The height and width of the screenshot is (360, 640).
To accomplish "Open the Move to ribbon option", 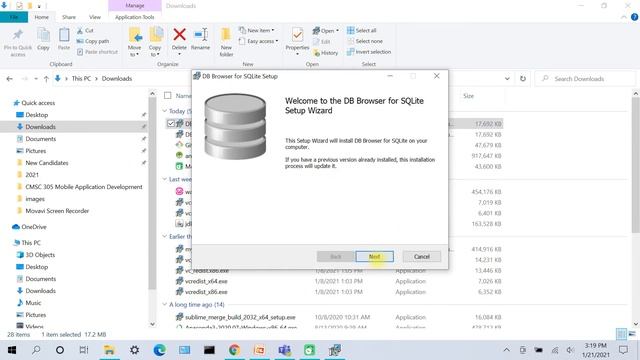I will tap(134, 42).
